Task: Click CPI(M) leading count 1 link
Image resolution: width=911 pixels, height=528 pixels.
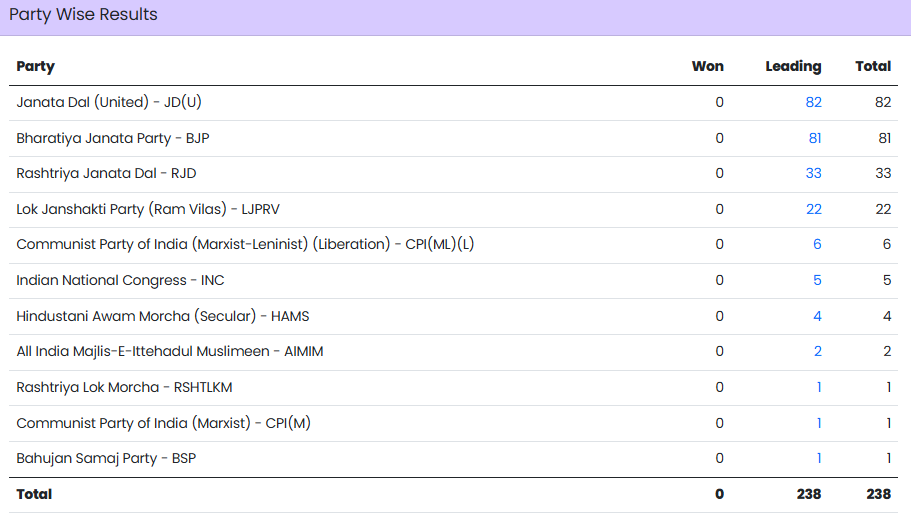Action: click(x=819, y=423)
